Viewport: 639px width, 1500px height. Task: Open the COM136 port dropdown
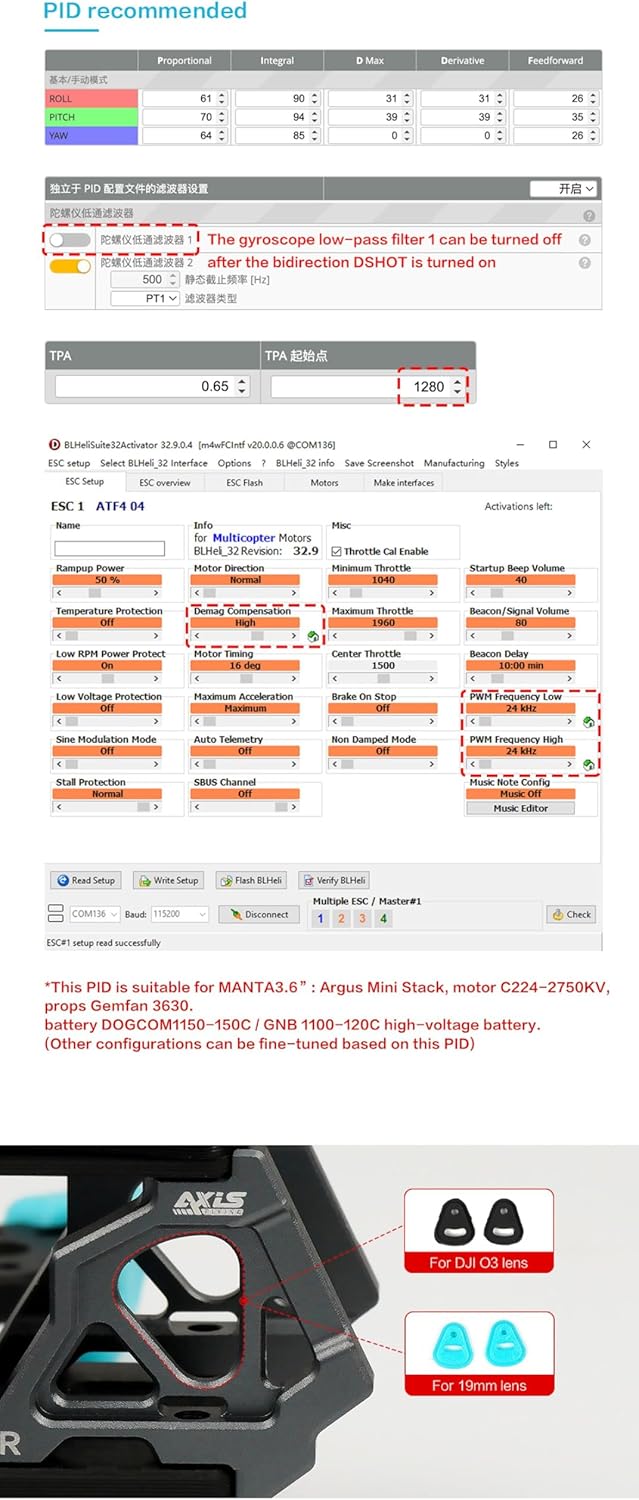(95, 914)
